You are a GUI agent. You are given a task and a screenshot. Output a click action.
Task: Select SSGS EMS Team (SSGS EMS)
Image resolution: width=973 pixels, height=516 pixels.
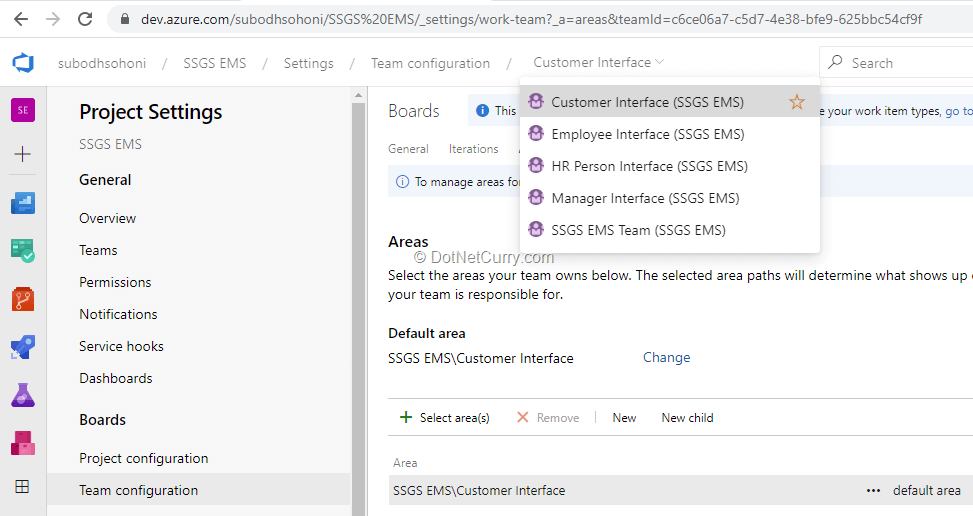(x=670, y=230)
